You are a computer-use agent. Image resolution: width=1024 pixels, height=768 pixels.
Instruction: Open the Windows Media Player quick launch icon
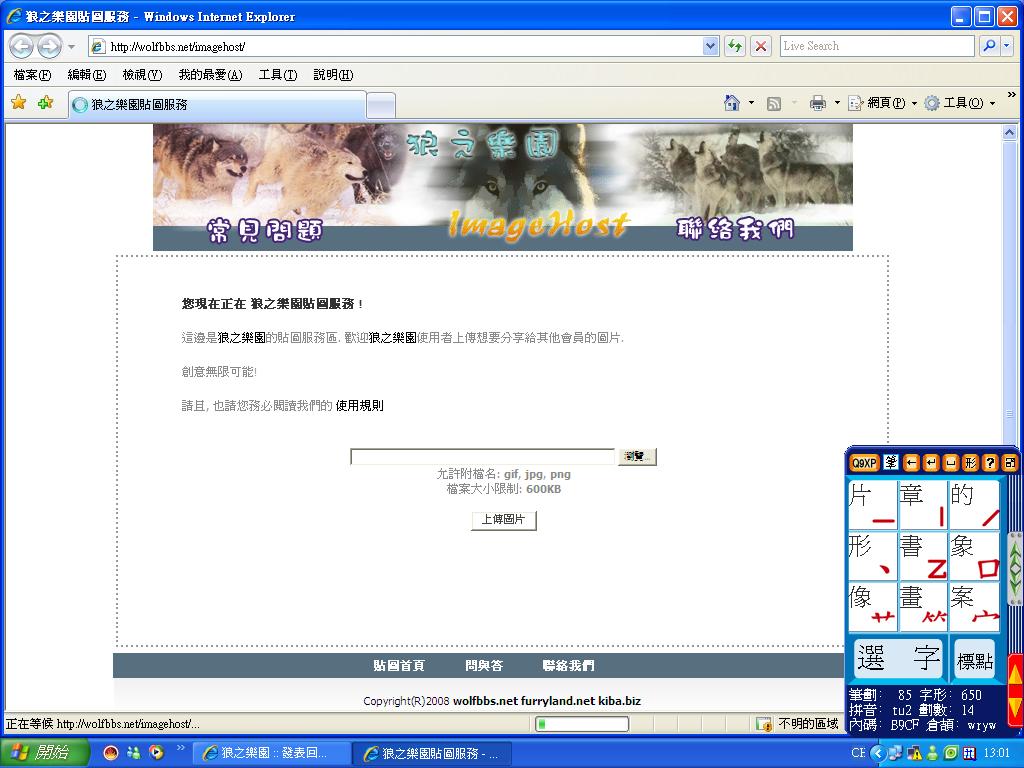coord(156,752)
